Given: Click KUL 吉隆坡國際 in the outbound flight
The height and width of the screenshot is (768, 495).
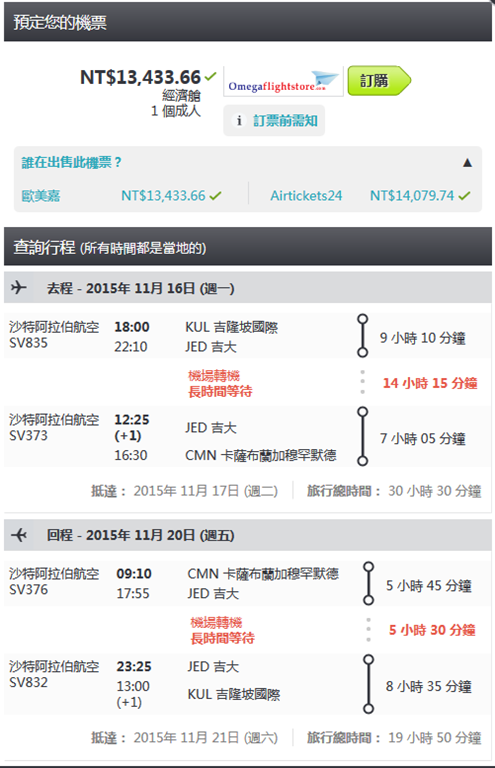Looking at the screenshot, I should pyautogui.click(x=232, y=327).
